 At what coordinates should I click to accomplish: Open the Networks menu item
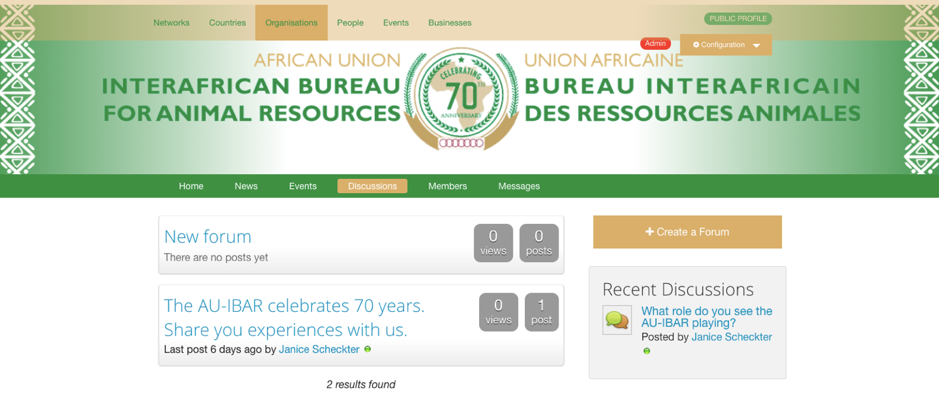coord(171,23)
